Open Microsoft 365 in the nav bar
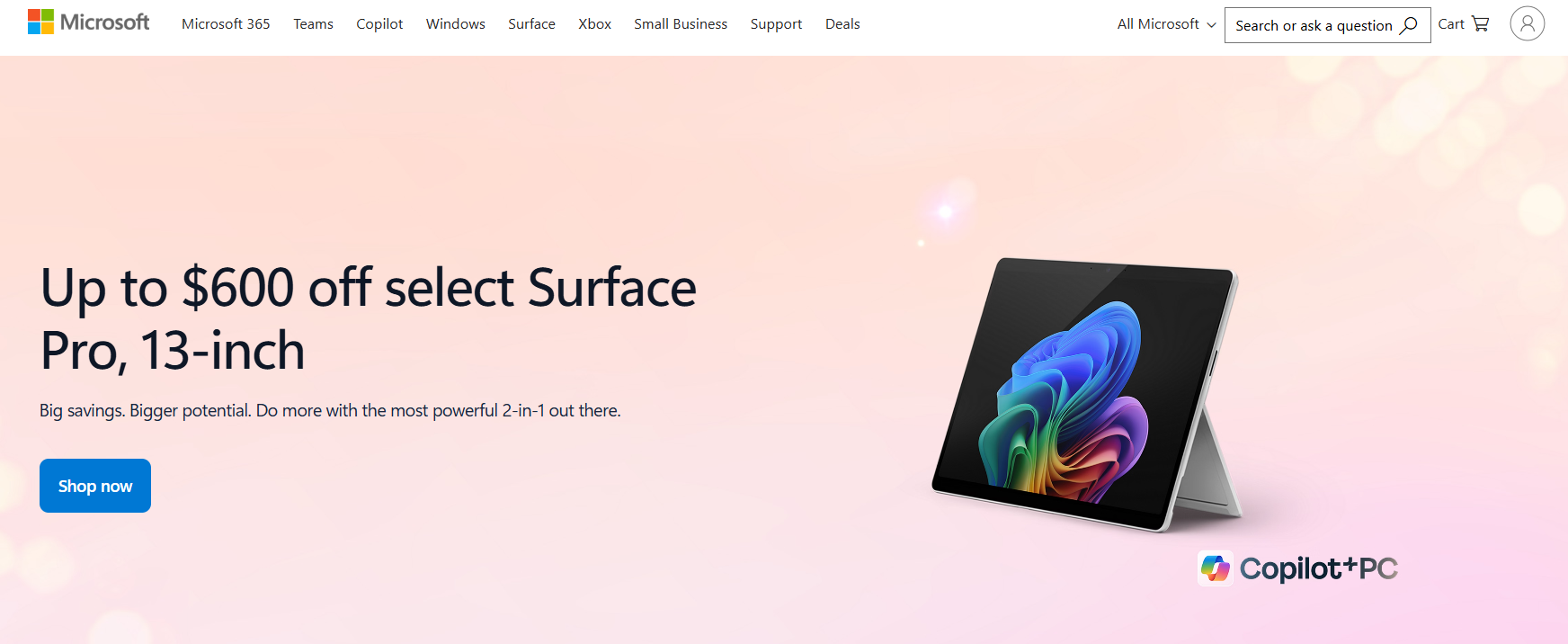The width and height of the screenshot is (1568, 644). (226, 24)
